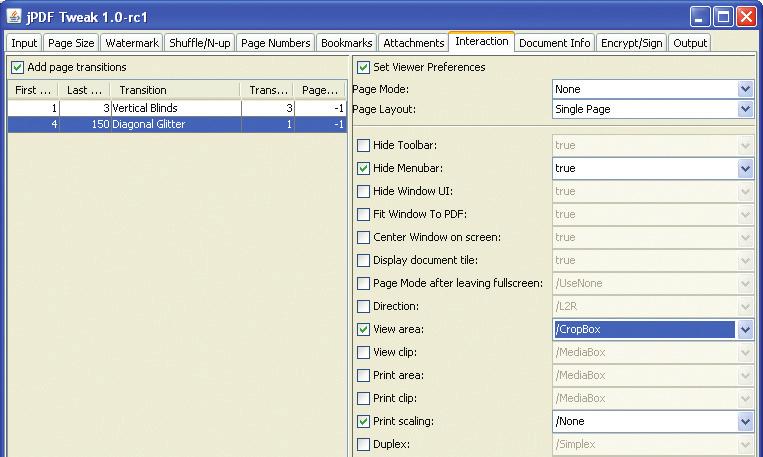Select the Interaction tab
Image resolution: width=763 pixels, height=457 pixels.
point(482,41)
